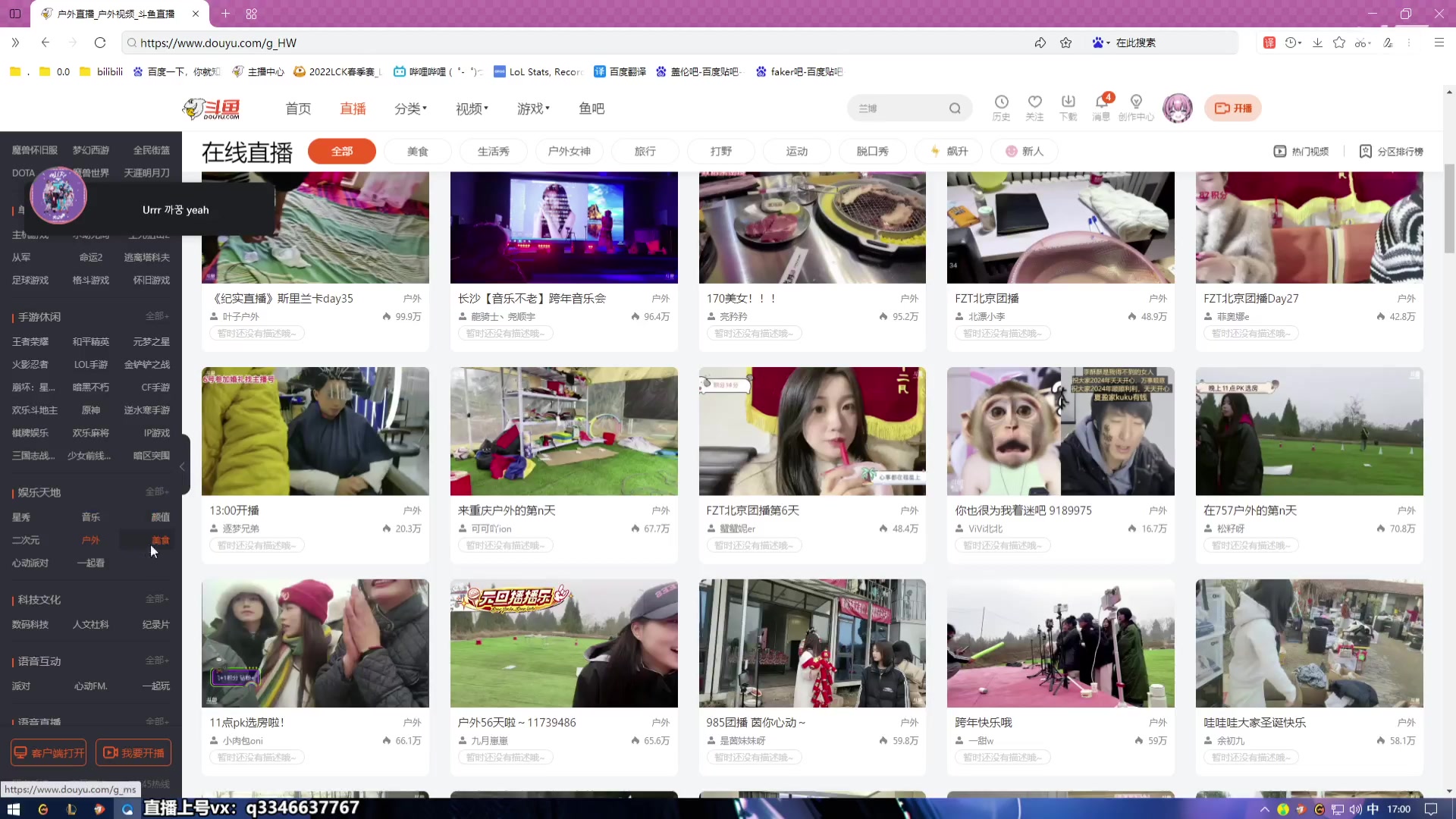Reload the page with refresh icon
The image size is (1456, 819).
click(100, 42)
